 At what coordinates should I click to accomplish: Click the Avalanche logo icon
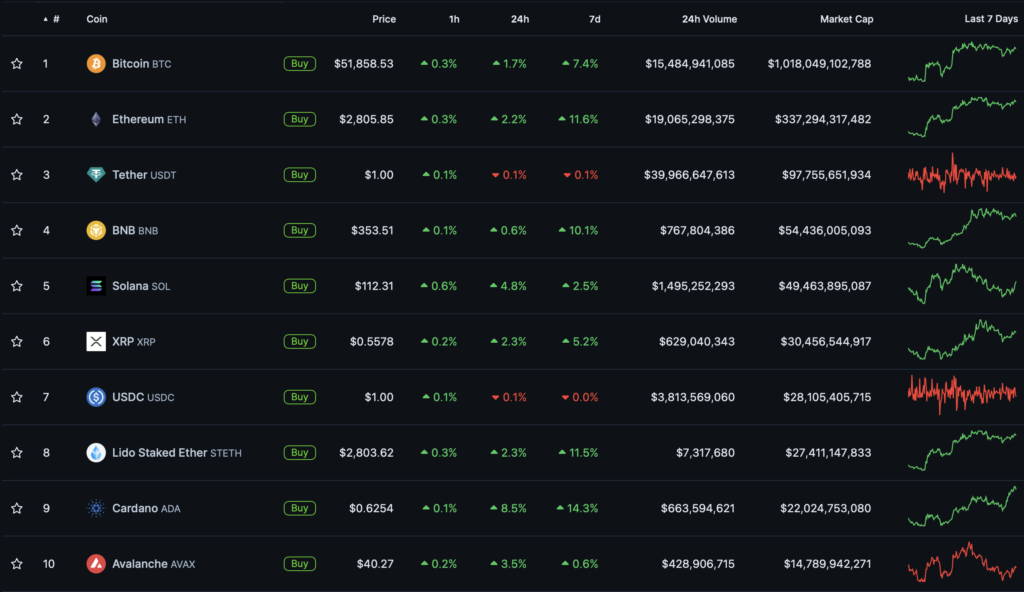(96, 564)
